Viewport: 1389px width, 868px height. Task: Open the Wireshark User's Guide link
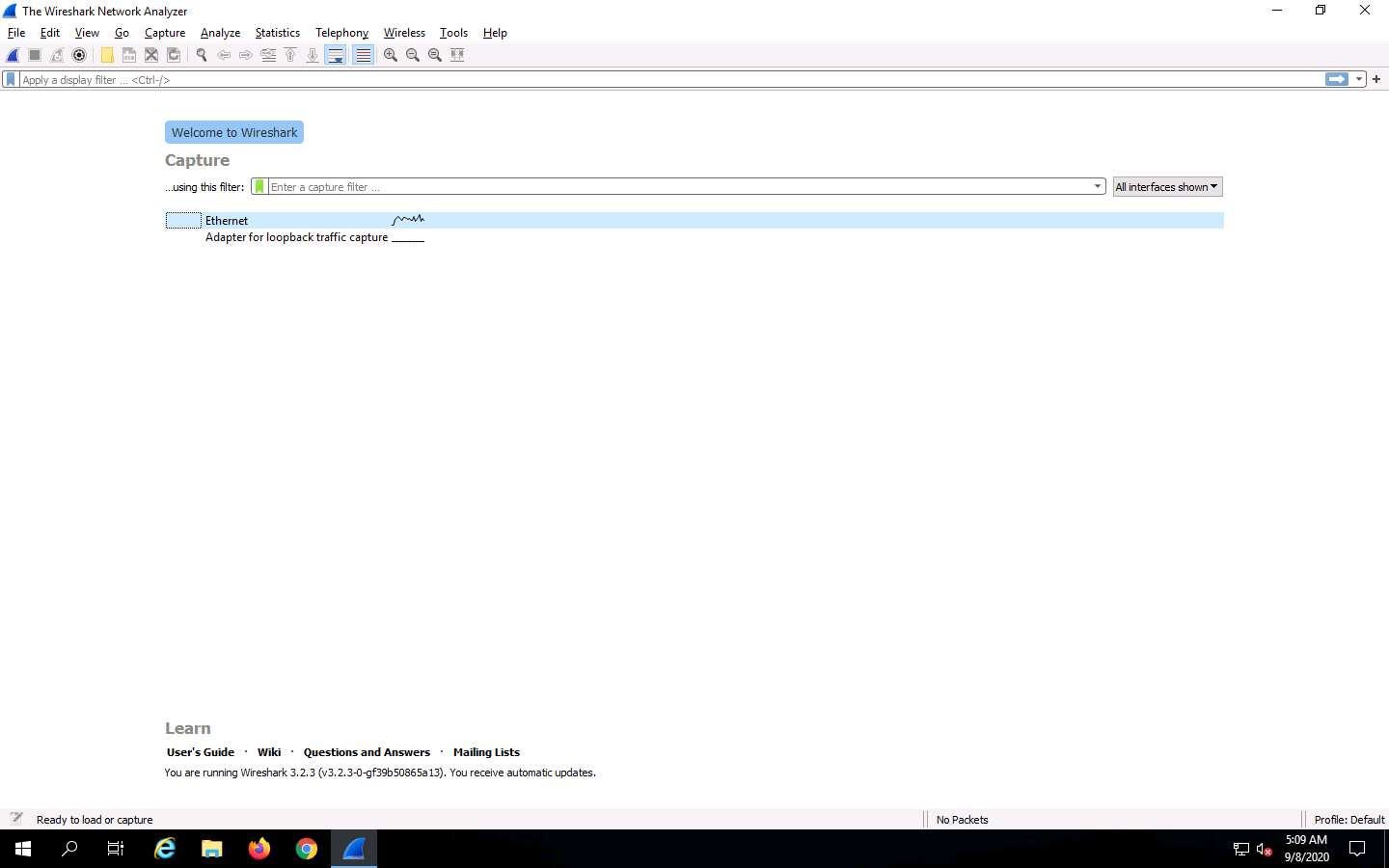click(200, 752)
